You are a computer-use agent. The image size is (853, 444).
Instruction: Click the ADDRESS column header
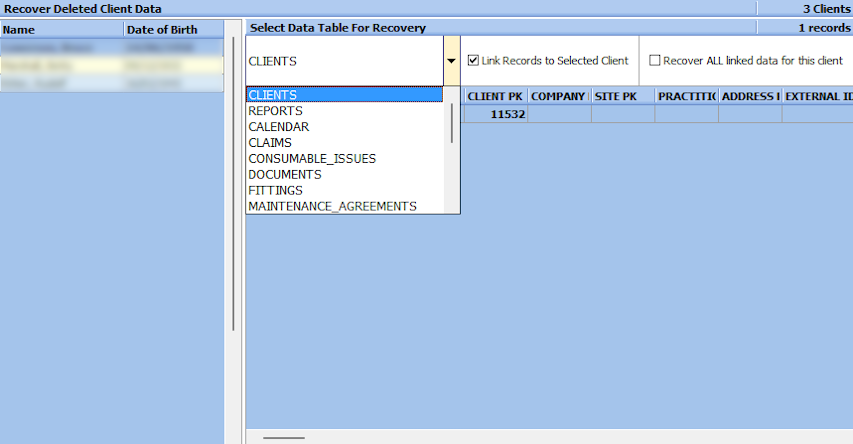point(751,96)
